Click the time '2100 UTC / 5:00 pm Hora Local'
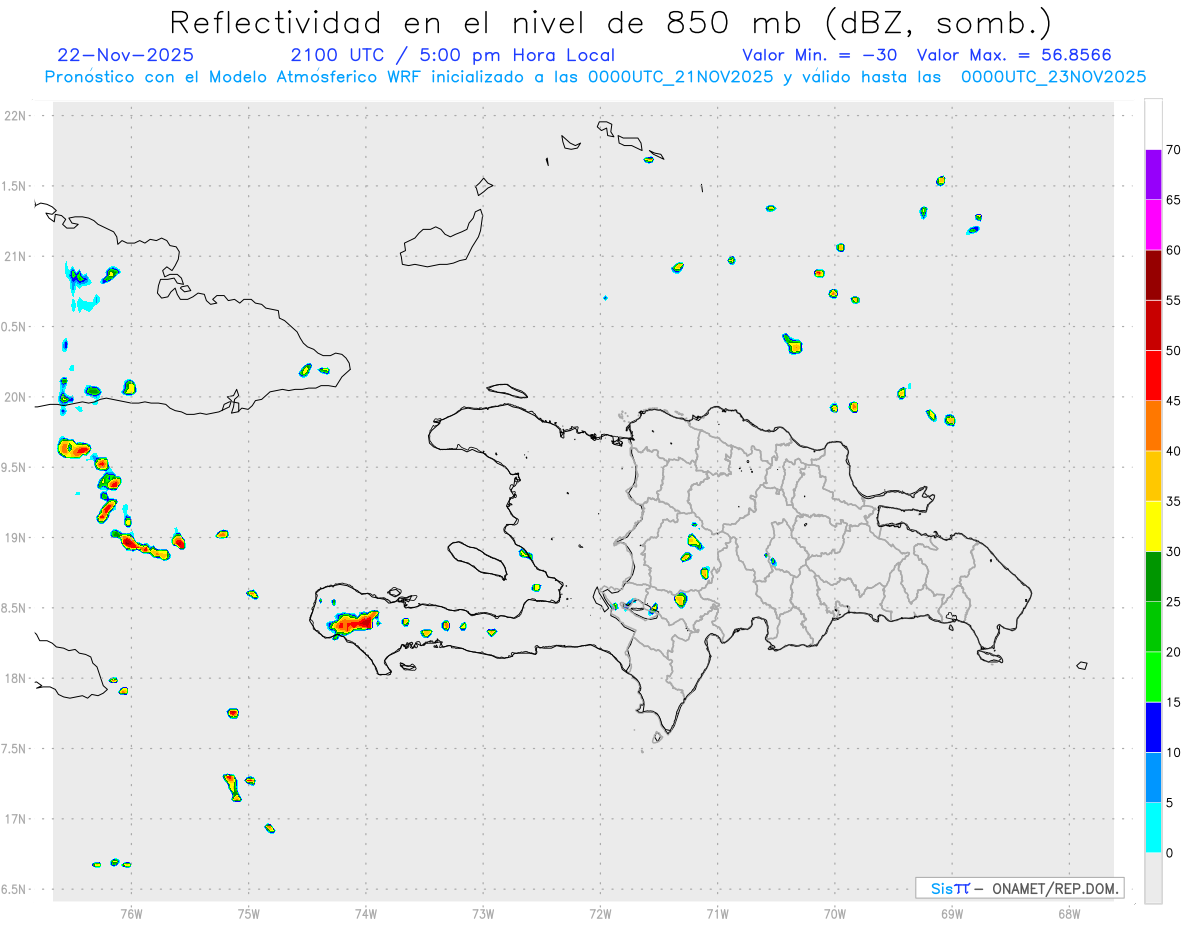The image size is (1200, 927). [x=453, y=55]
